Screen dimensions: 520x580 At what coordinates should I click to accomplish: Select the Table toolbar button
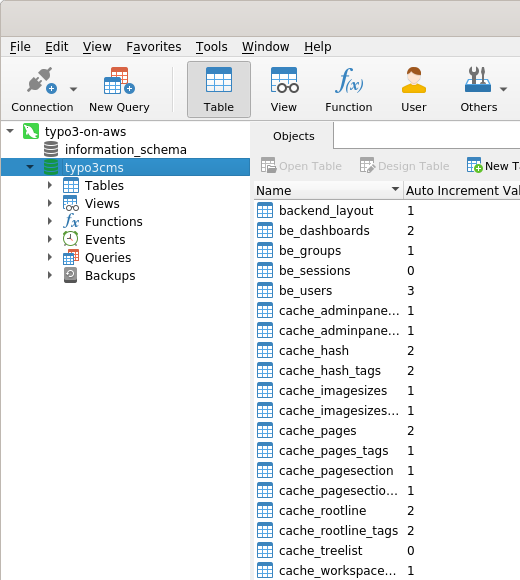pyautogui.click(x=219, y=90)
